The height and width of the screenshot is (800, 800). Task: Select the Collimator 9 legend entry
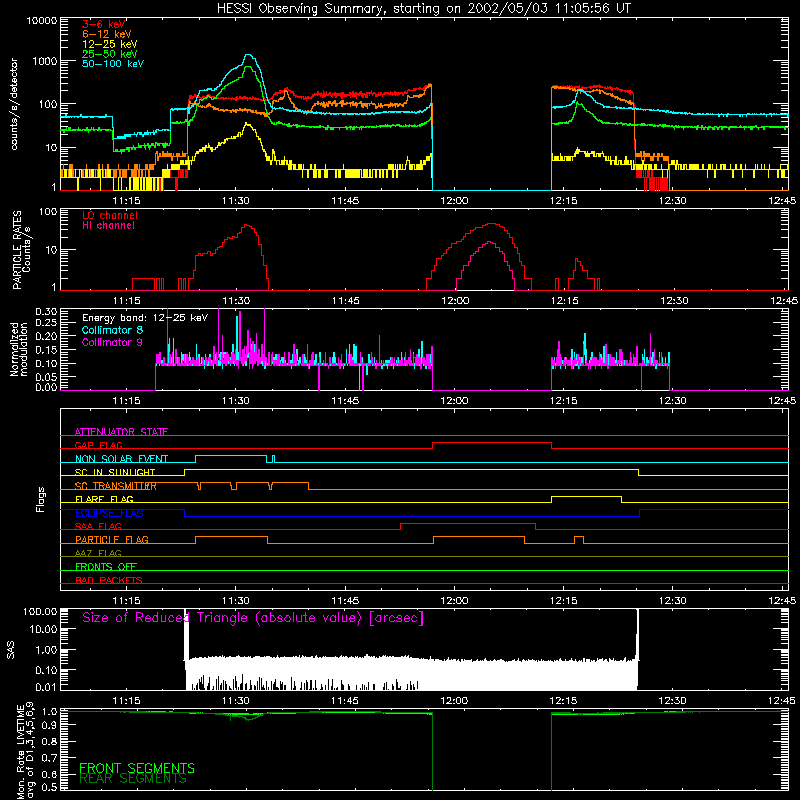coord(112,342)
